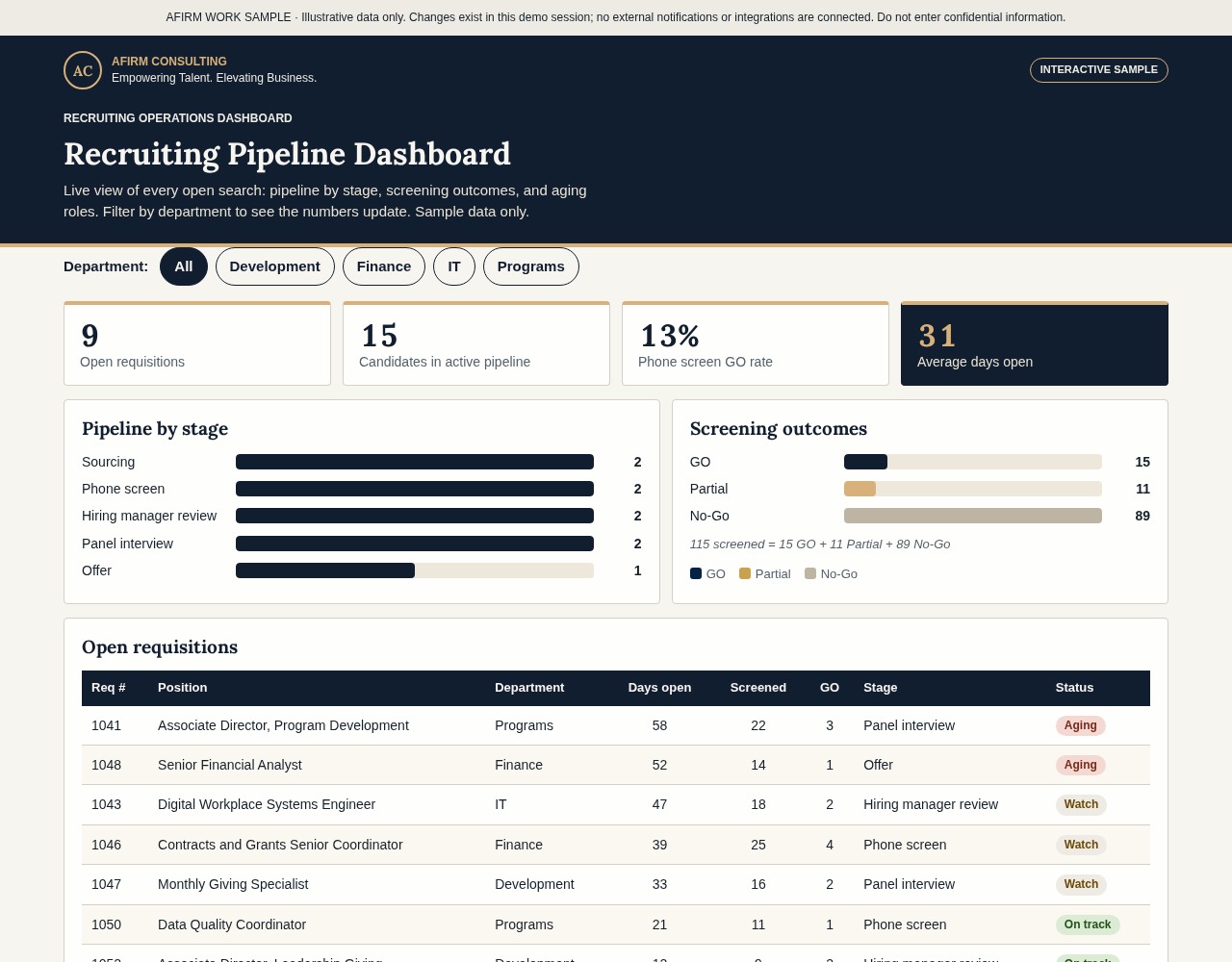Screen dimensions: 1232x962
Task: Click the Recruiting Pipeline Dashboard title
Action: 287,154
